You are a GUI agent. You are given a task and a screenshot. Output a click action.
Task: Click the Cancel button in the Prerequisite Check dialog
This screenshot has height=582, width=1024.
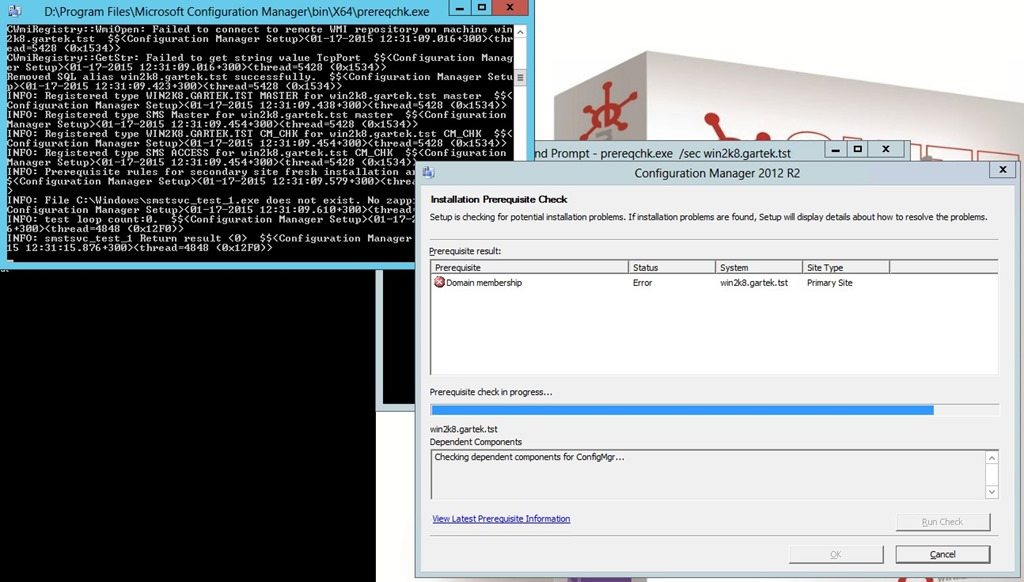click(942, 554)
